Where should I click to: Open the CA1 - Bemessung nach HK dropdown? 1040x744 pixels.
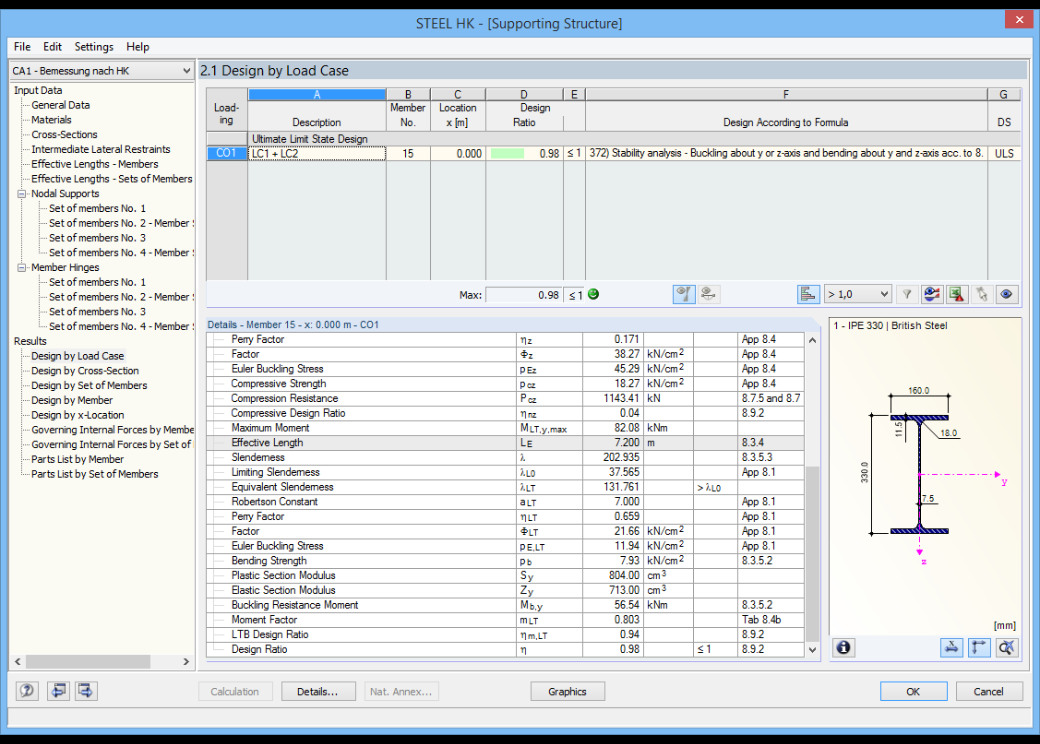(x=101, y=70)
